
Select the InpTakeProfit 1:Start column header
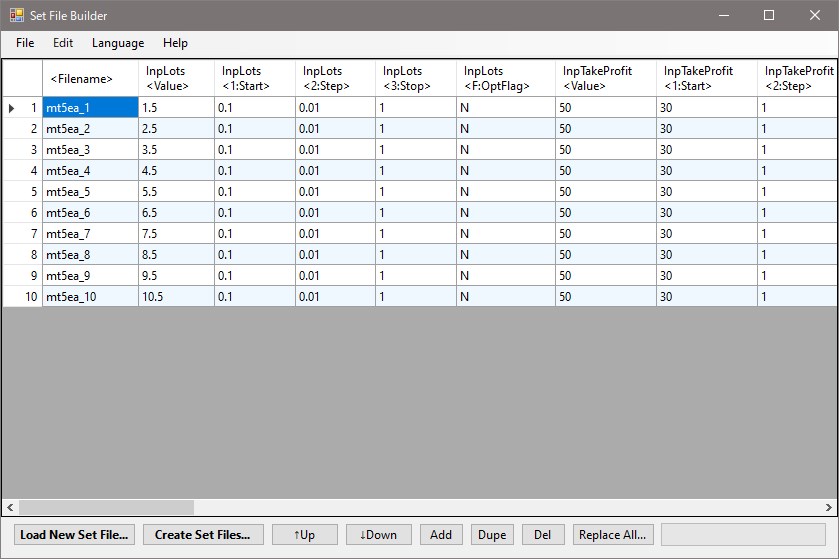(707, 79)
